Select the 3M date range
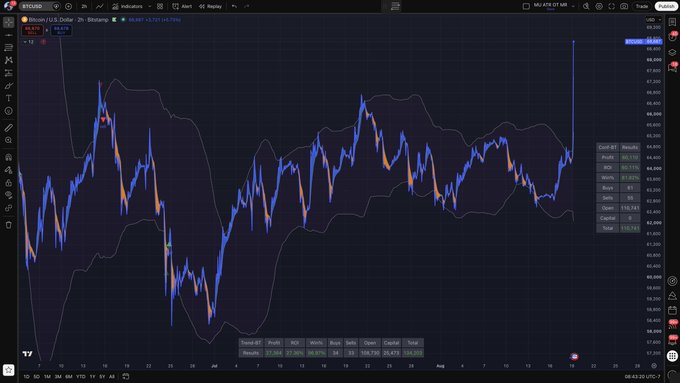 coord(58,376)
